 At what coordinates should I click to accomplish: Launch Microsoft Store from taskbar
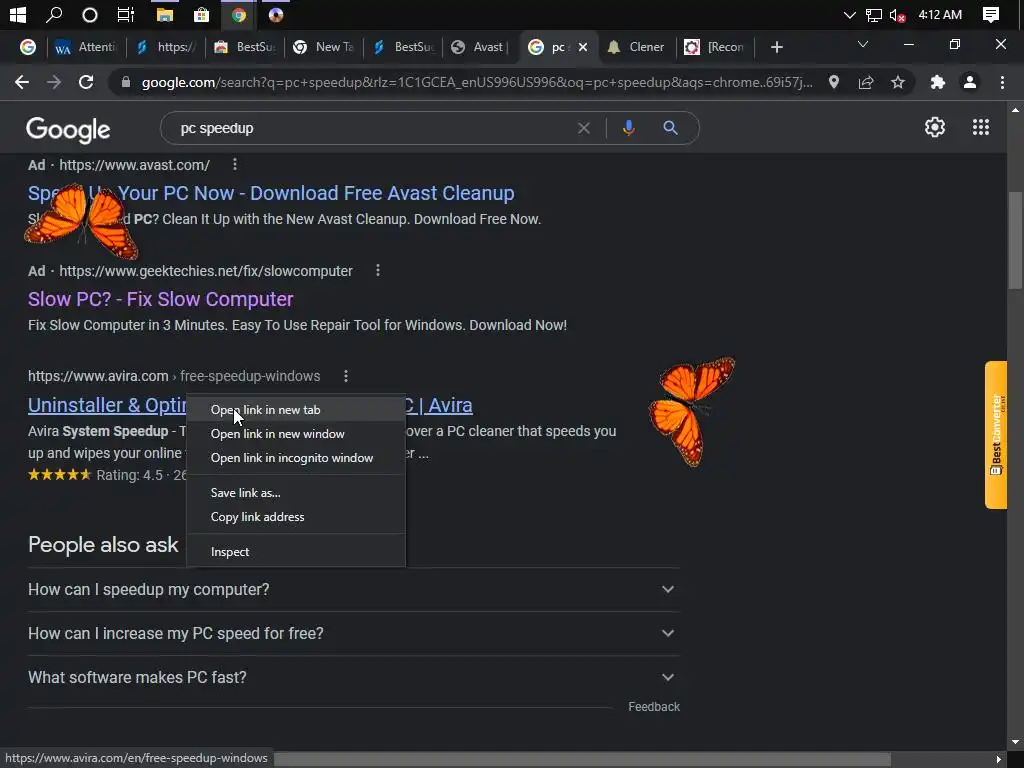(201, 14)
